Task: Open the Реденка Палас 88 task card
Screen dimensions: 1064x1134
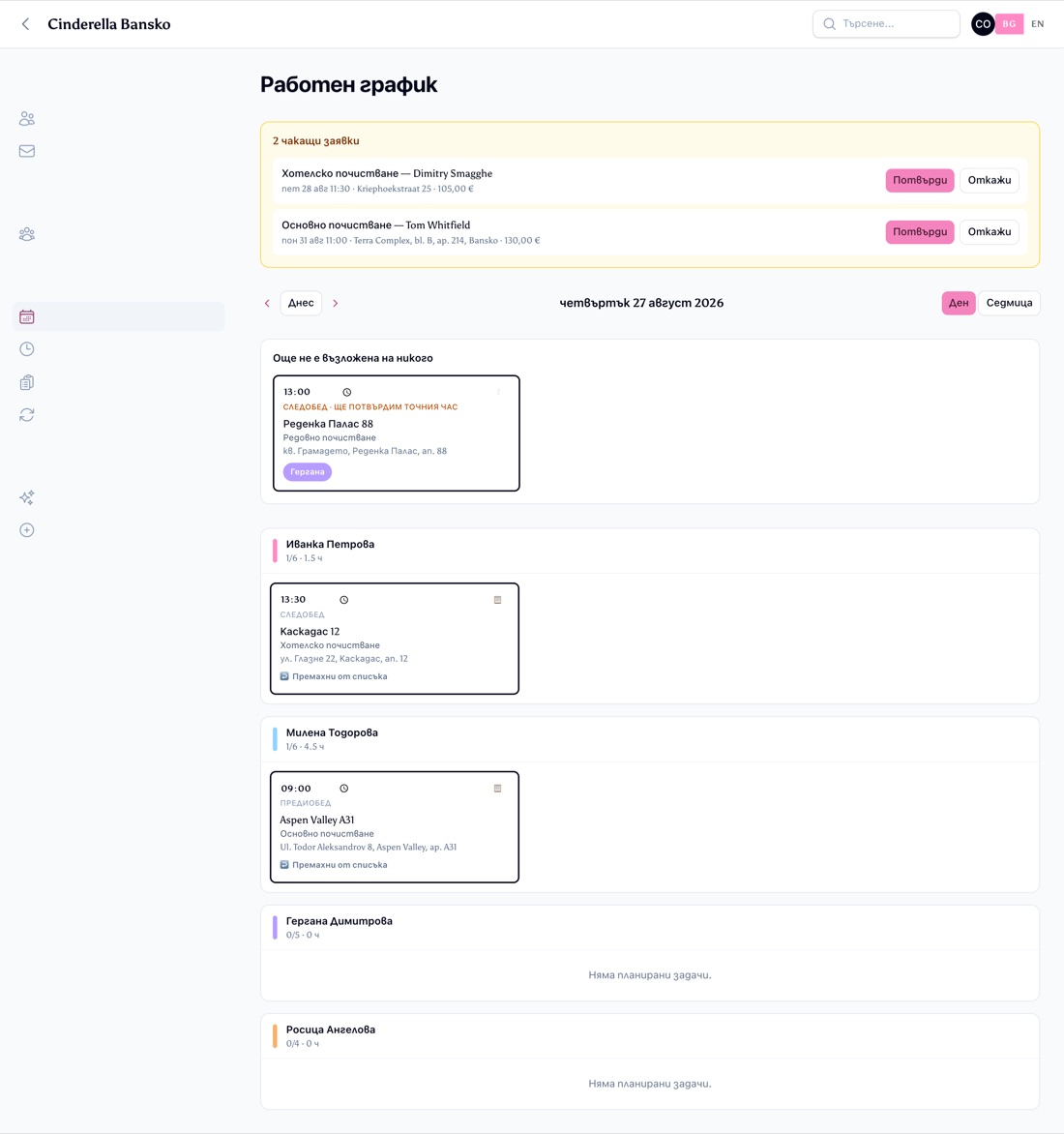Action: [397, 433]
